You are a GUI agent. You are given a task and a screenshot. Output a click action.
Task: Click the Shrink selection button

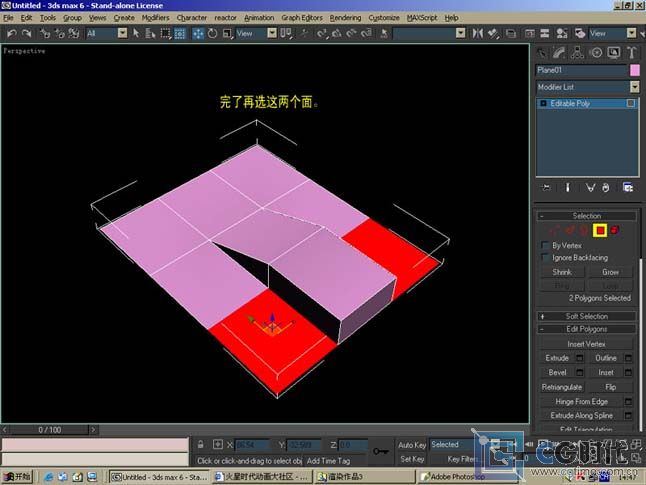562,272
